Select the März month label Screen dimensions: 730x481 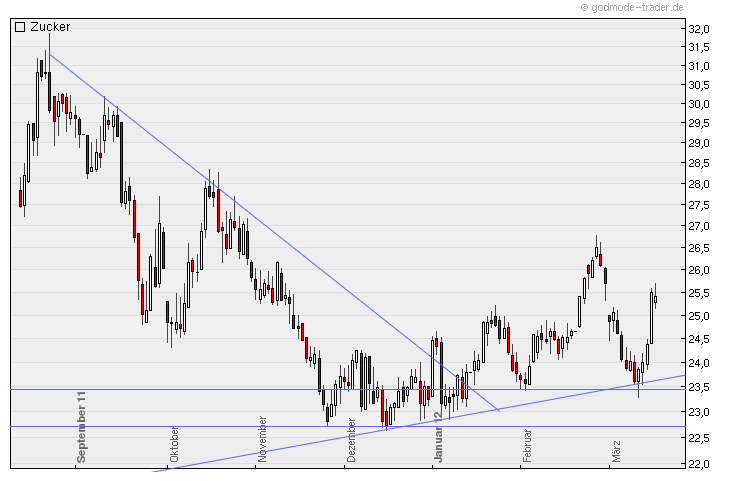[616, 451]
